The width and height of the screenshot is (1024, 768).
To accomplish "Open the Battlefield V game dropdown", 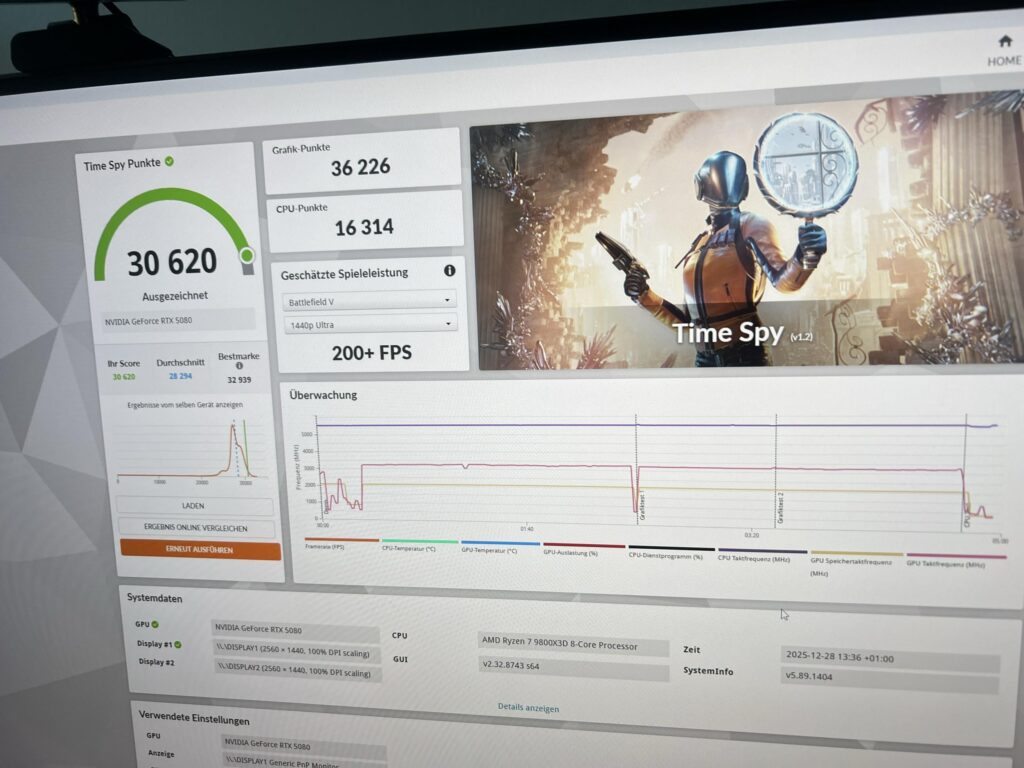I will 369,301.
